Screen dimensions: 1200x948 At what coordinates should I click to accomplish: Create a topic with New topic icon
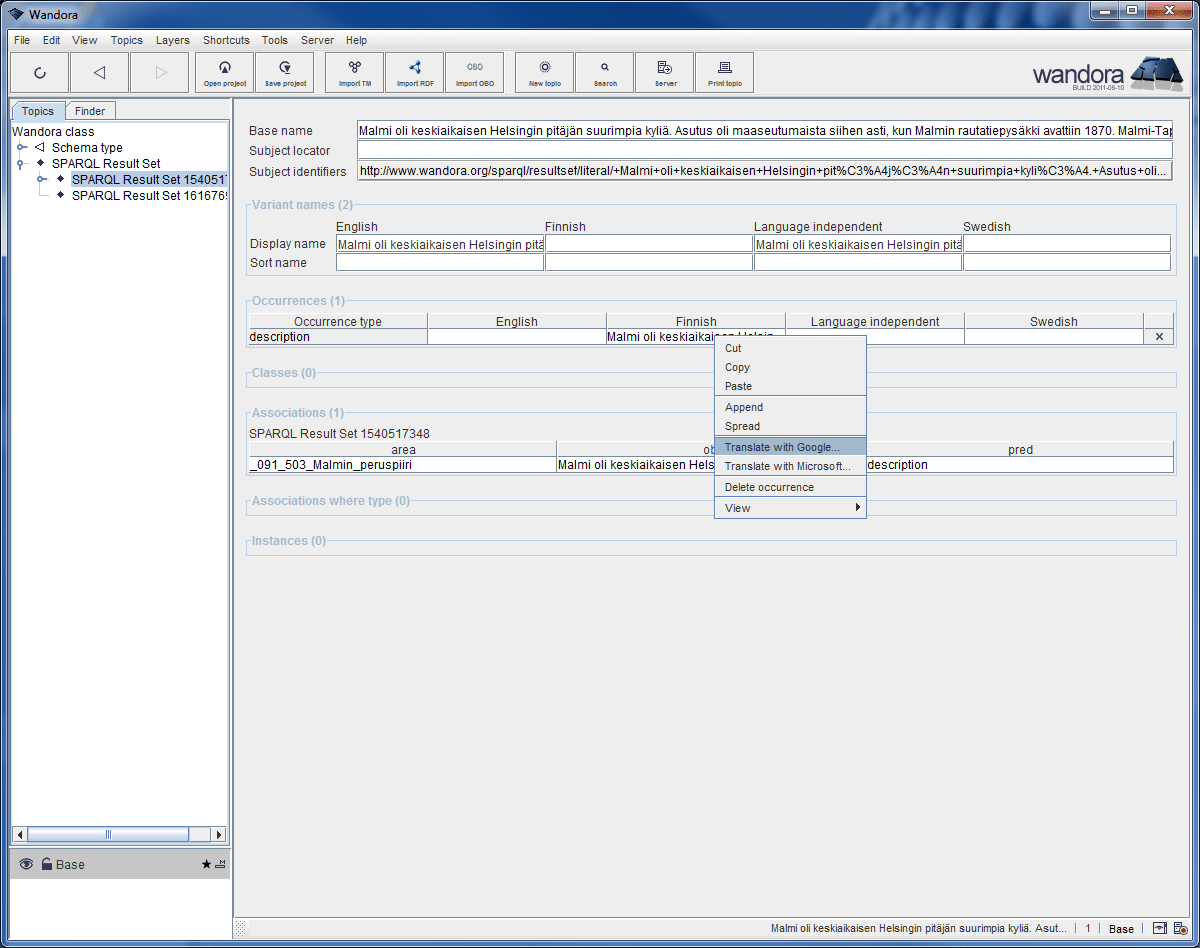(543, 72)
